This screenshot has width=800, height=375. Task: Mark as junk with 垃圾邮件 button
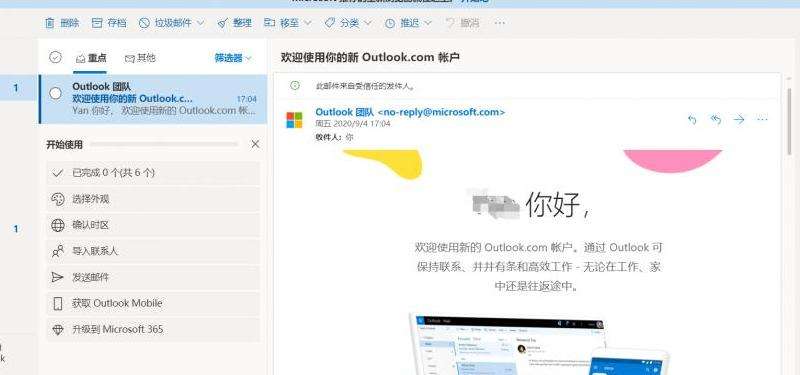[166, 23]
